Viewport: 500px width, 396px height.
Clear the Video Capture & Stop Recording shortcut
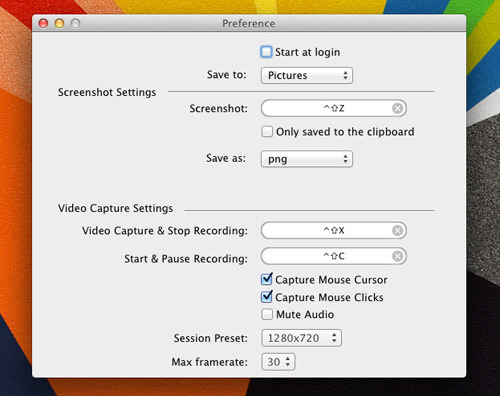pos(397,231)
